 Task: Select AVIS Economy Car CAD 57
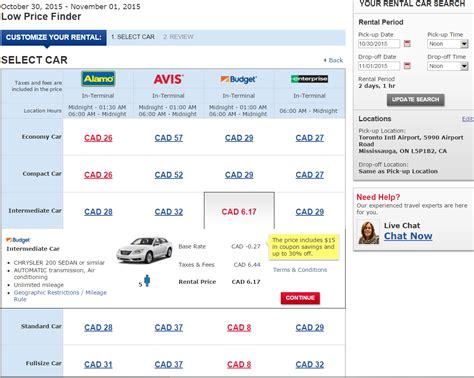pyautogui.click(x=169, y=138)
